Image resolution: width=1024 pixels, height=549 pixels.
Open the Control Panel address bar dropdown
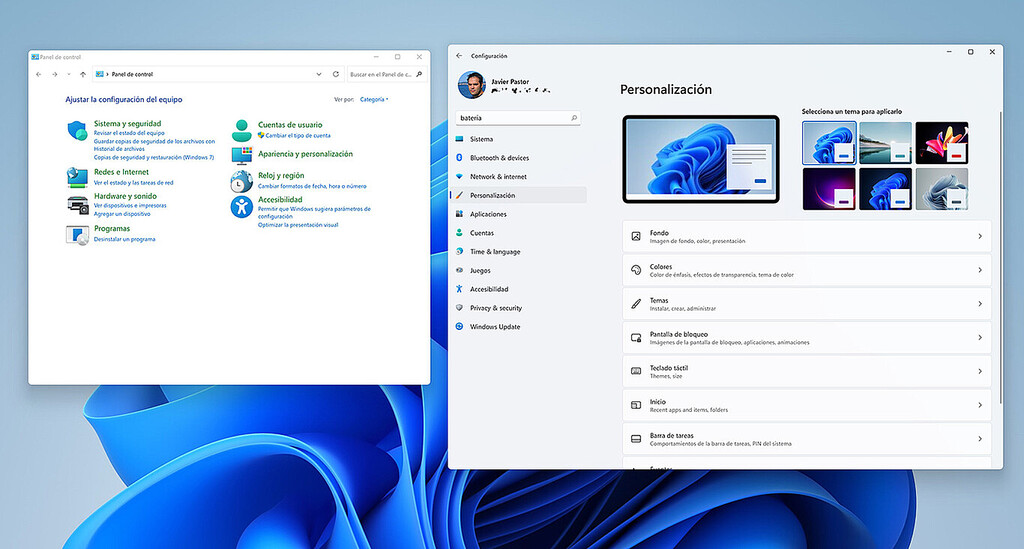319,74
